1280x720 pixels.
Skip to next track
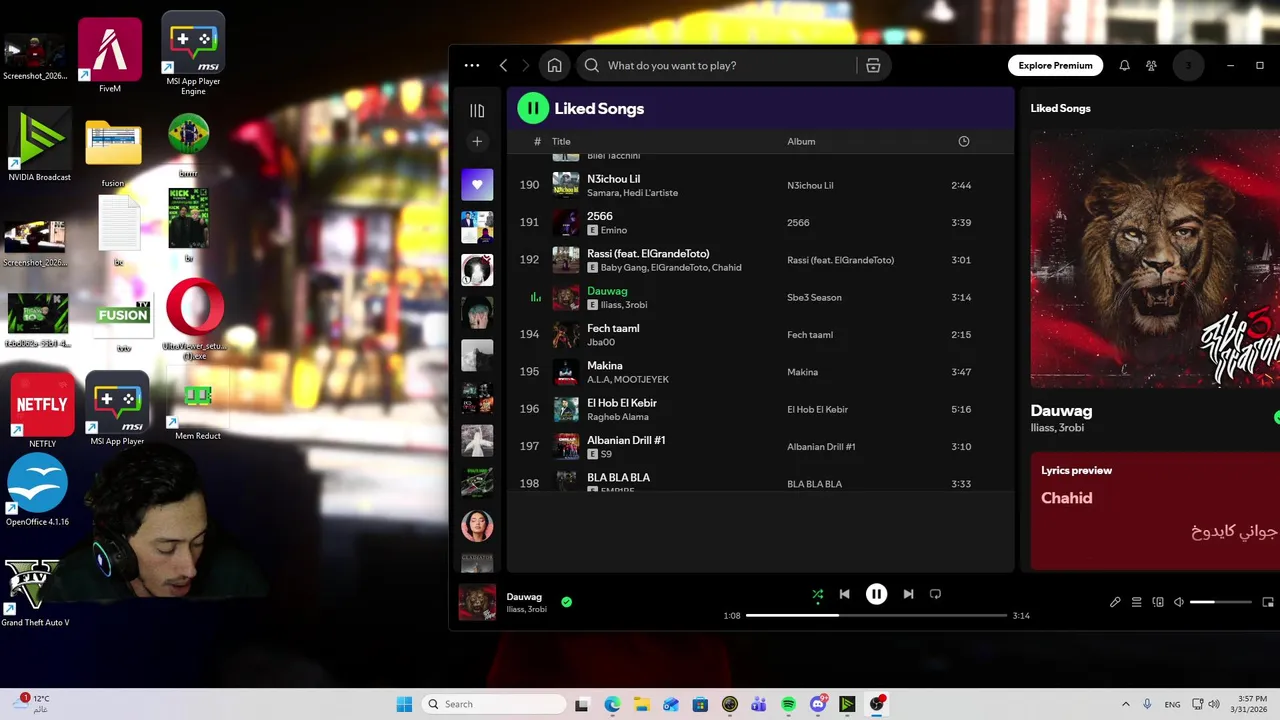click(908, 594)
